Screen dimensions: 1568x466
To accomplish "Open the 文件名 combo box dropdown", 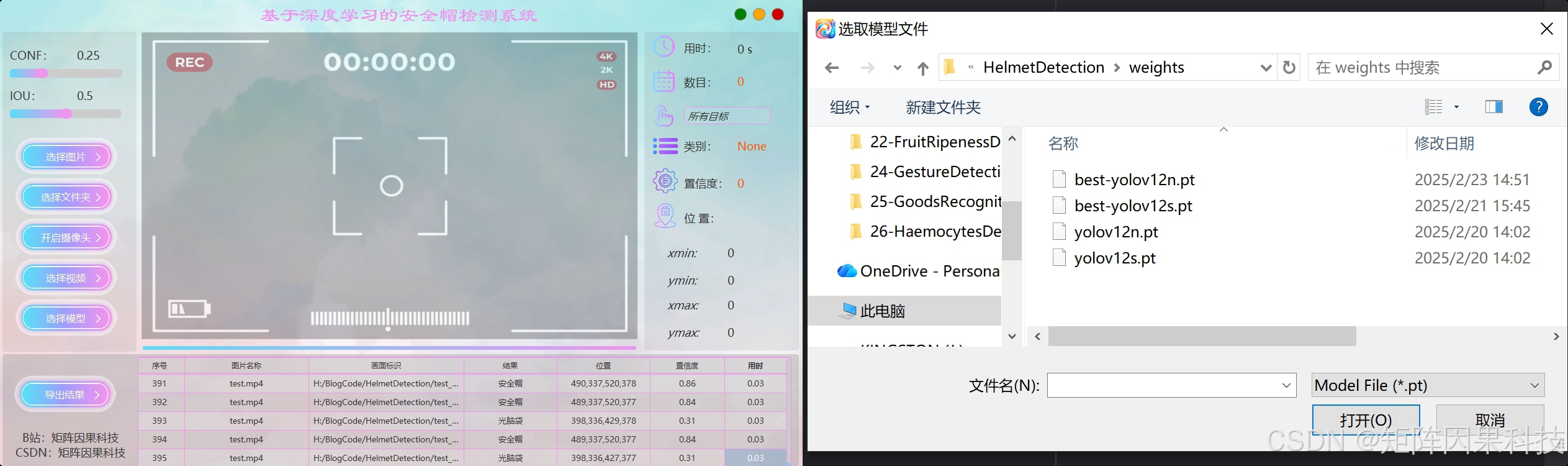I will 1286,386.
